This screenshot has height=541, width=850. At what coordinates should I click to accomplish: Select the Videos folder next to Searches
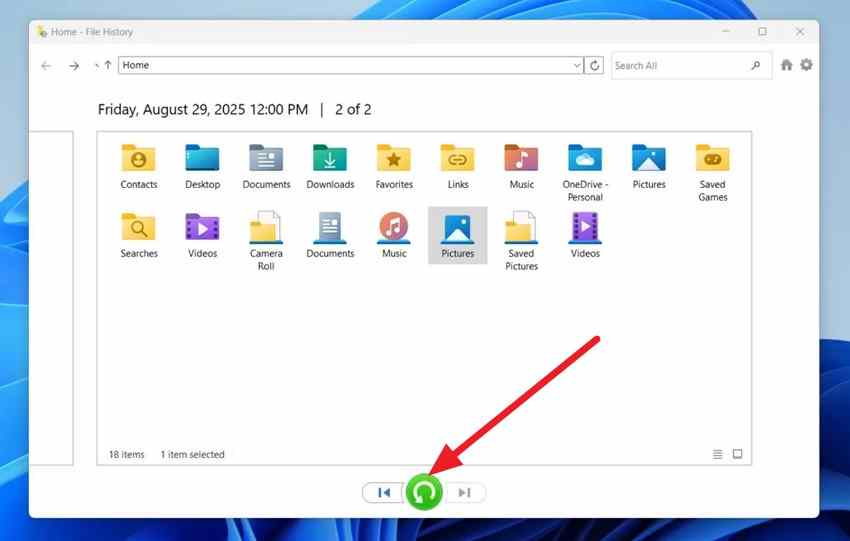202,235
